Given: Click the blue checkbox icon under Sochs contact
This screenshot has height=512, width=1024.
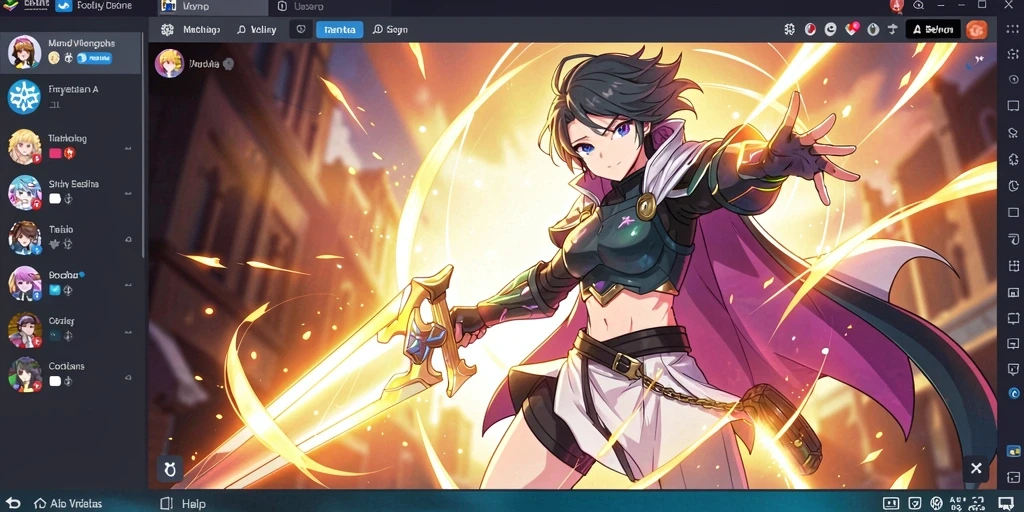Looking at the screenshot, I should pos(55,289).
